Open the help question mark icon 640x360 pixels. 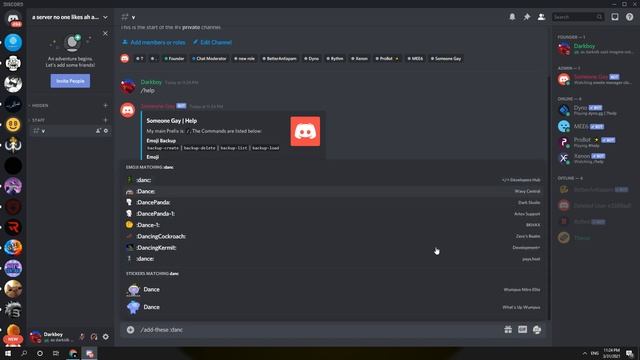pyautogui.click(x=629, y=17)
